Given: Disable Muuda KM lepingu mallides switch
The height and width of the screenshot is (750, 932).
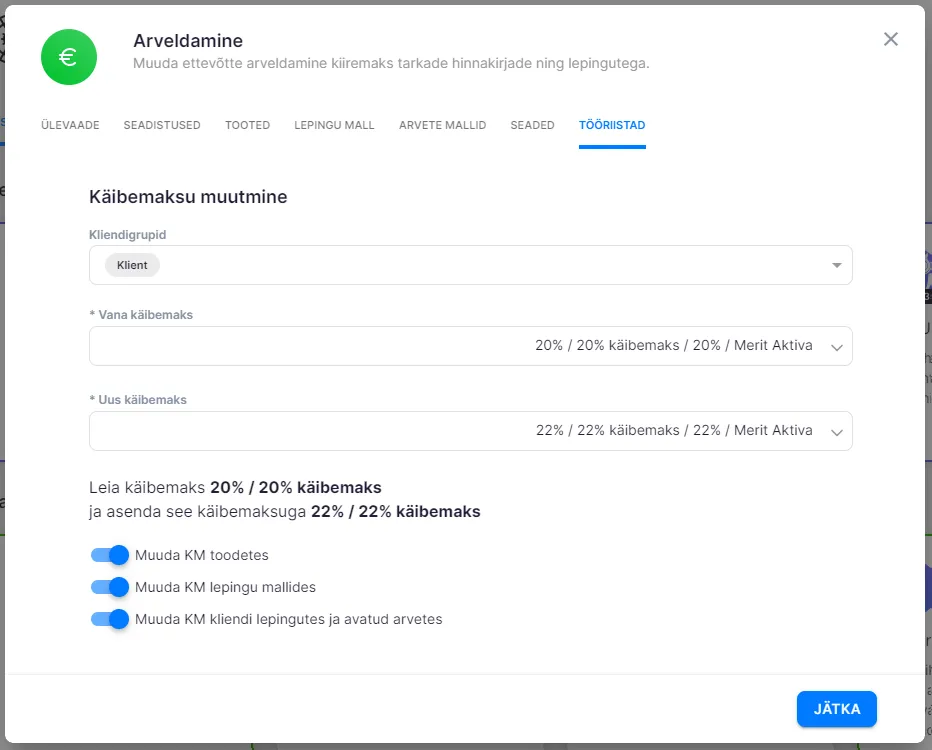Looking at the screenshot, I should click(x=110, y=587).
